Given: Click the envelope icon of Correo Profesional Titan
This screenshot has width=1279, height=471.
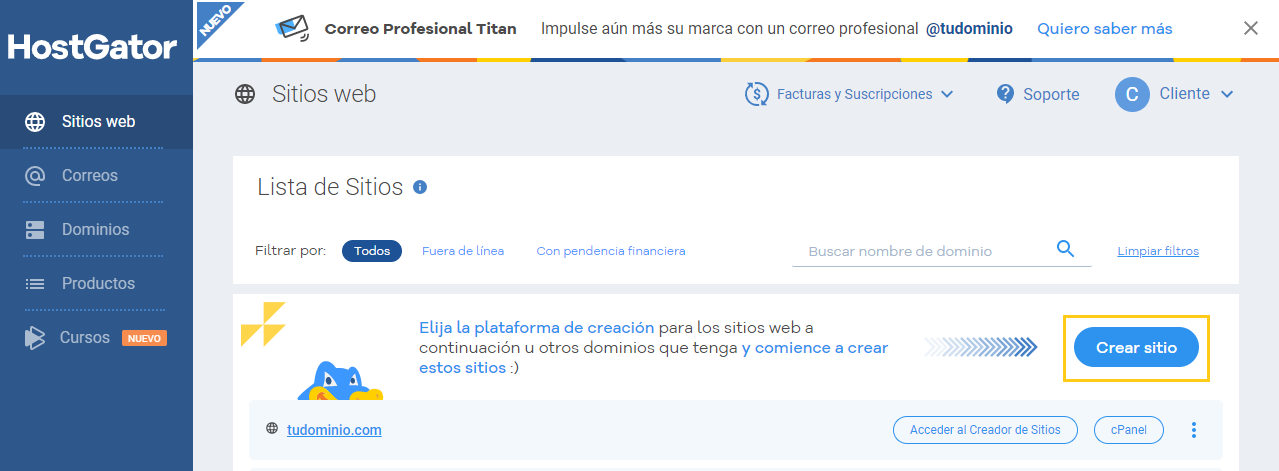Looking at the screenshot, I should pyautogui.click(x=292, y=28).
